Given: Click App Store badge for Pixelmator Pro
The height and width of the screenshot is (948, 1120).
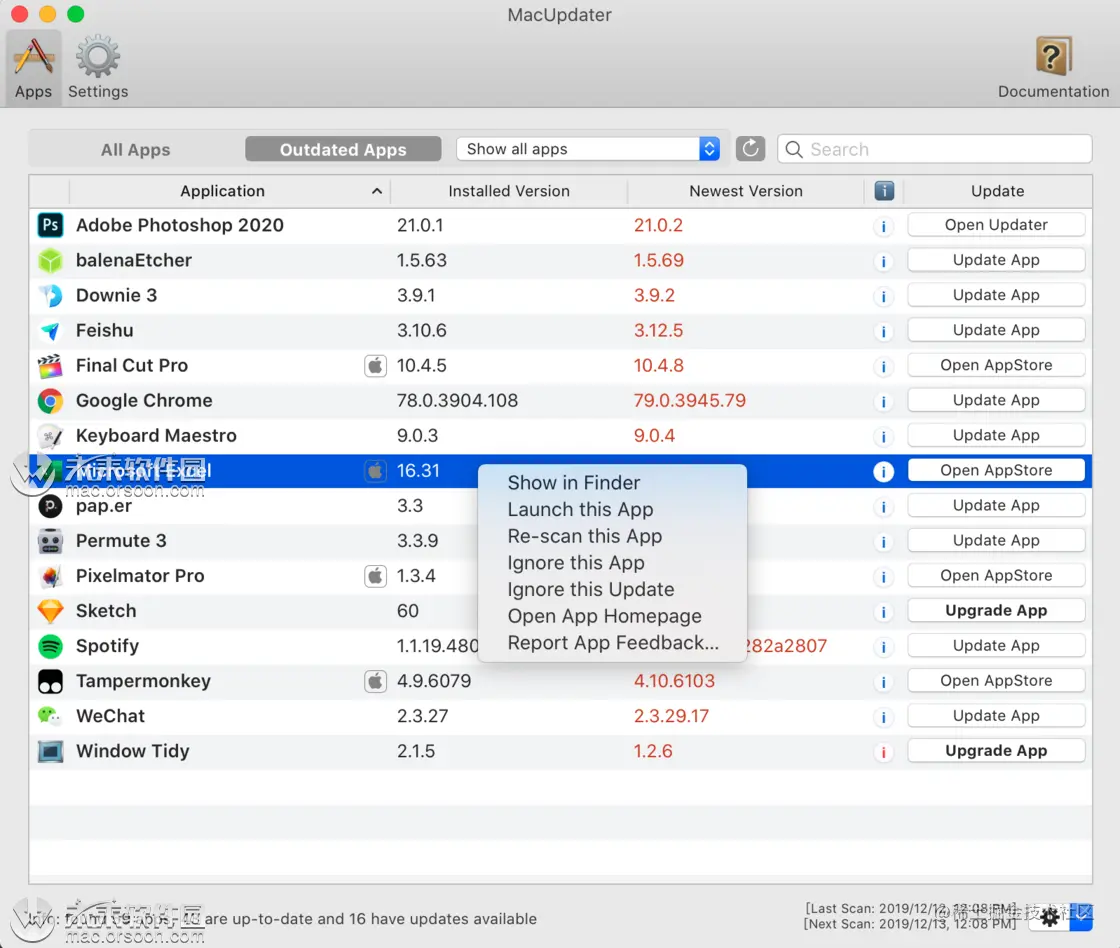Looking at the screenshot, I should tap(375, 576).
